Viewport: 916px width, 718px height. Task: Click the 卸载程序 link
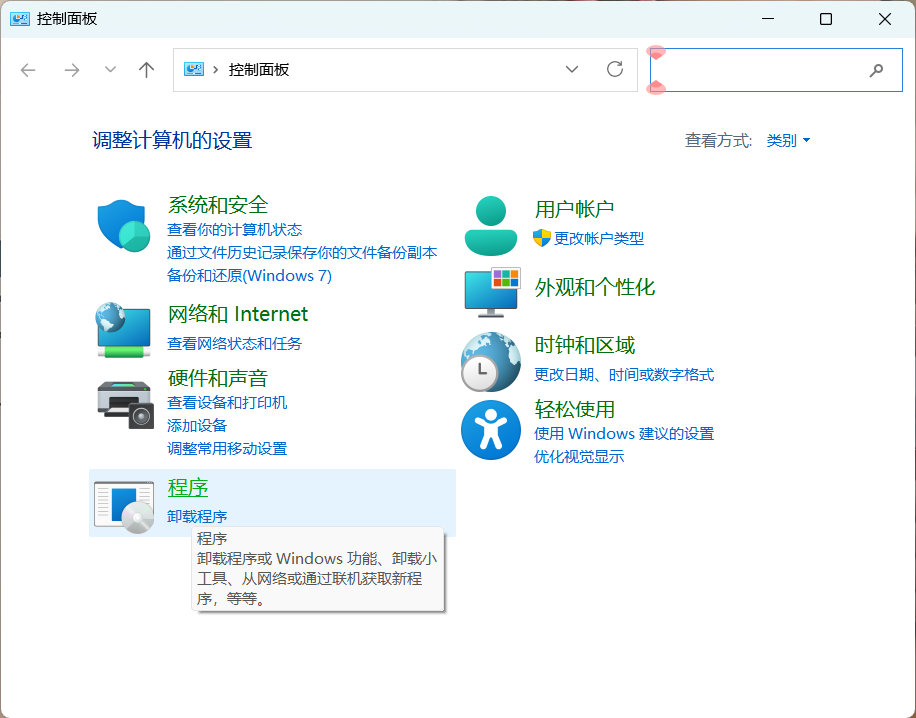point(197,516)
